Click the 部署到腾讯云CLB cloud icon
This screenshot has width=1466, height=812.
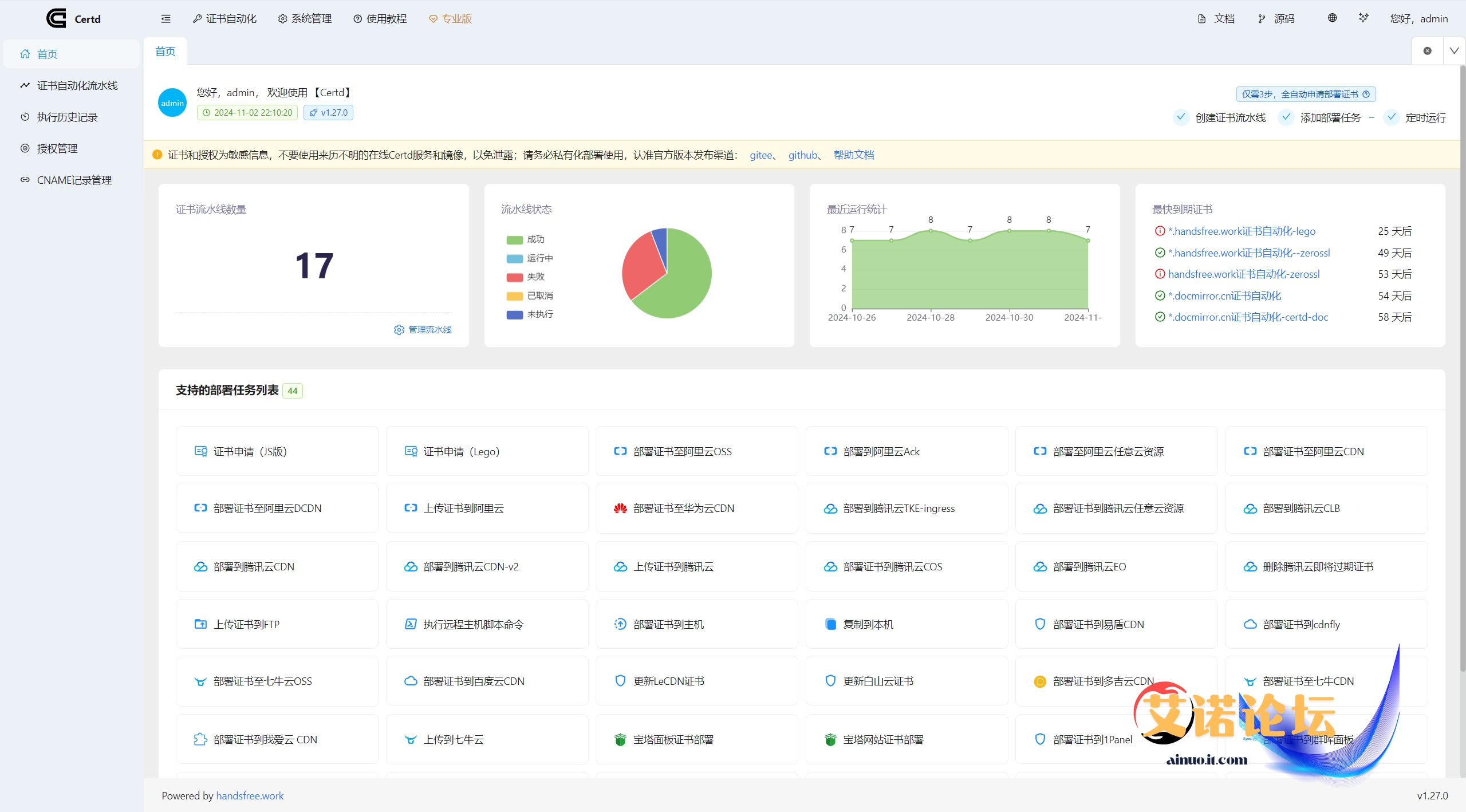pos(1250,509)
